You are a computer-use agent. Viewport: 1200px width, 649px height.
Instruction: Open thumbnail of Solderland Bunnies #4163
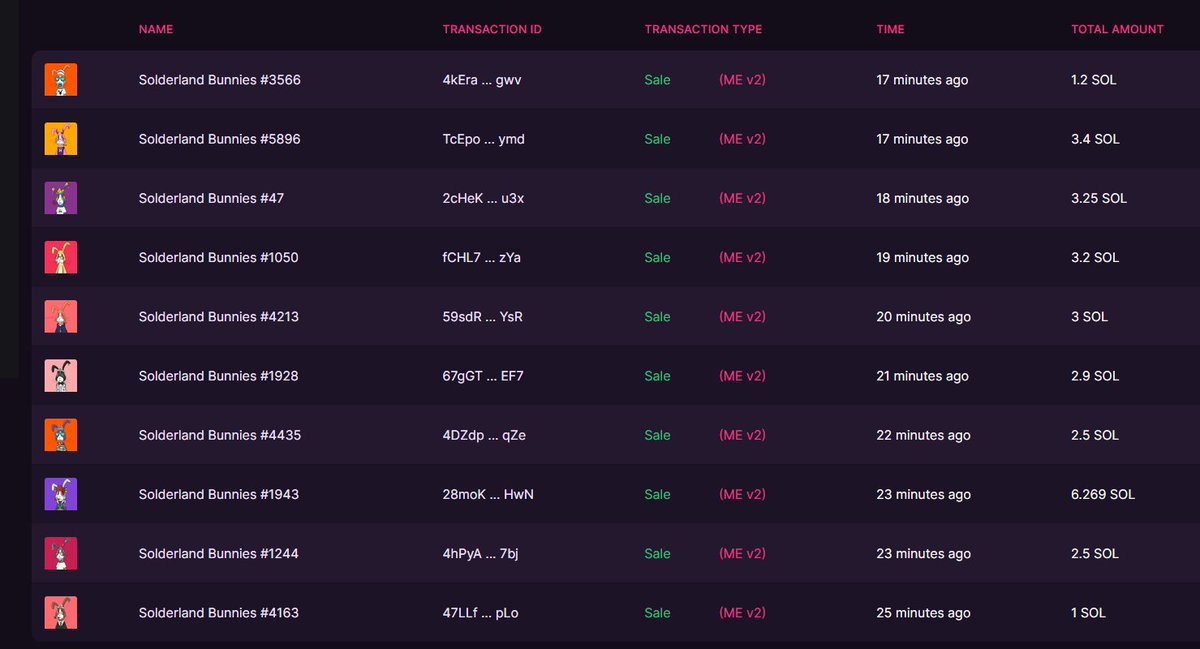pos(61,612)
